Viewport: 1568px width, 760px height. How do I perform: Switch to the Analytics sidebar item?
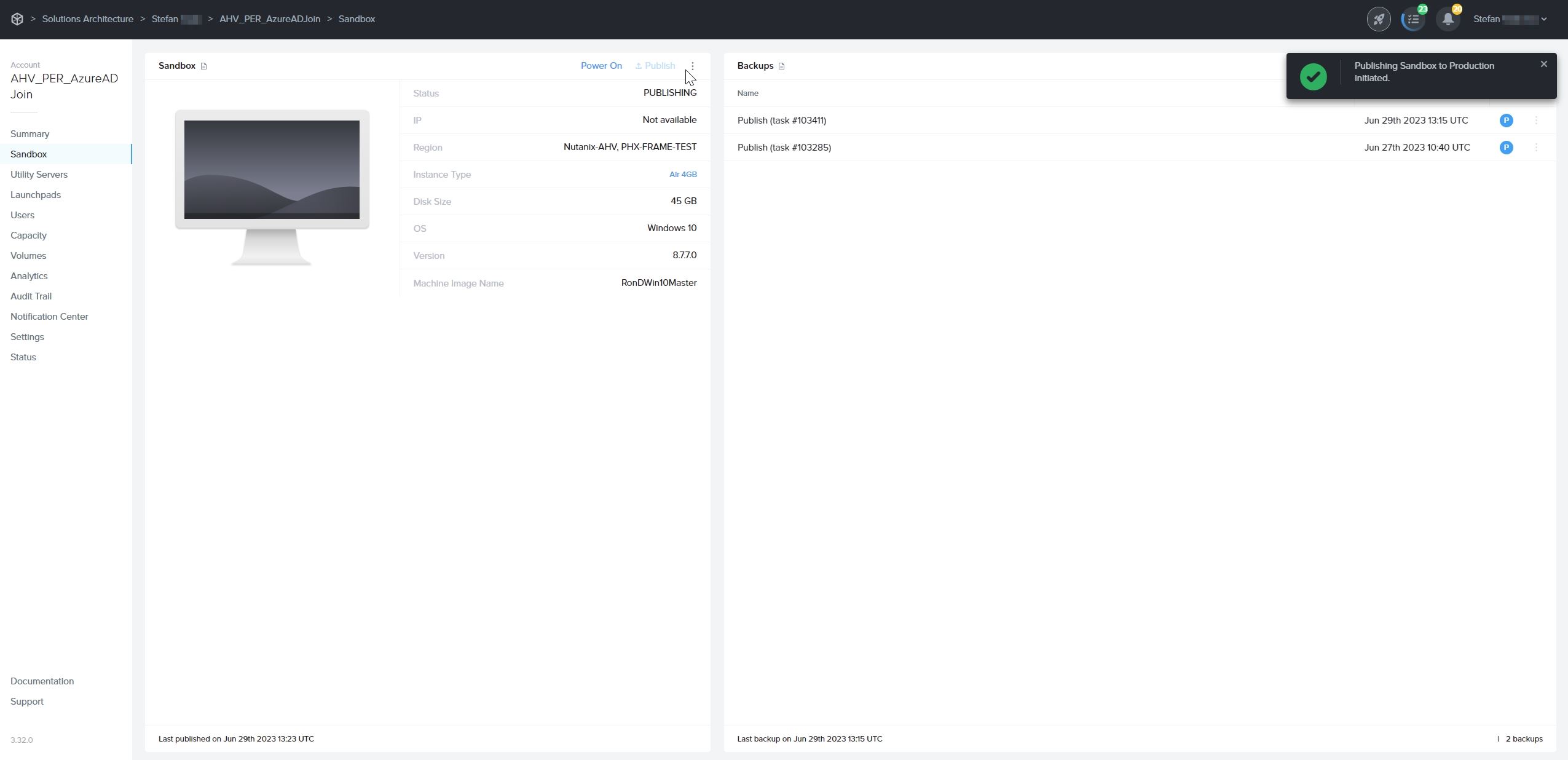(x=29, y=275)
